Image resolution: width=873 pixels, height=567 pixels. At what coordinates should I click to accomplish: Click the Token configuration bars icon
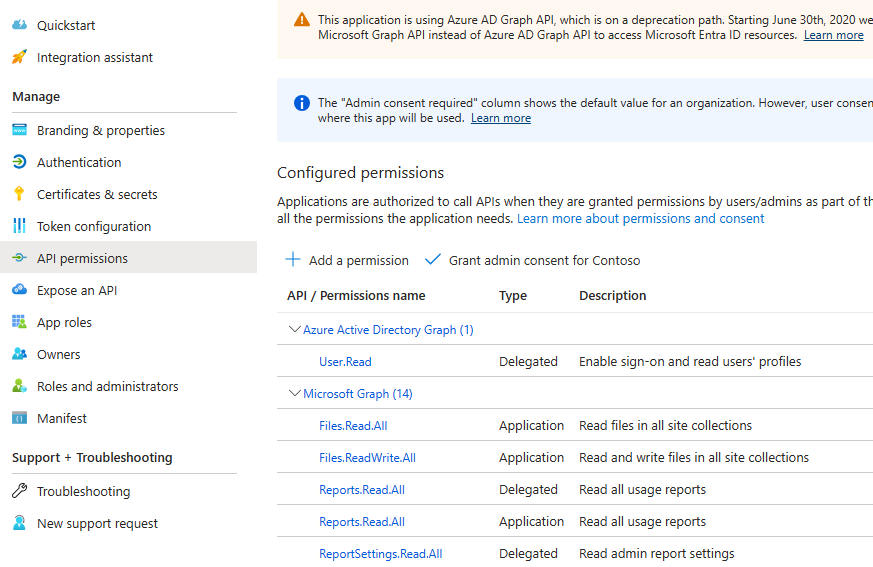pyautogui.click(x=19, y=226)
